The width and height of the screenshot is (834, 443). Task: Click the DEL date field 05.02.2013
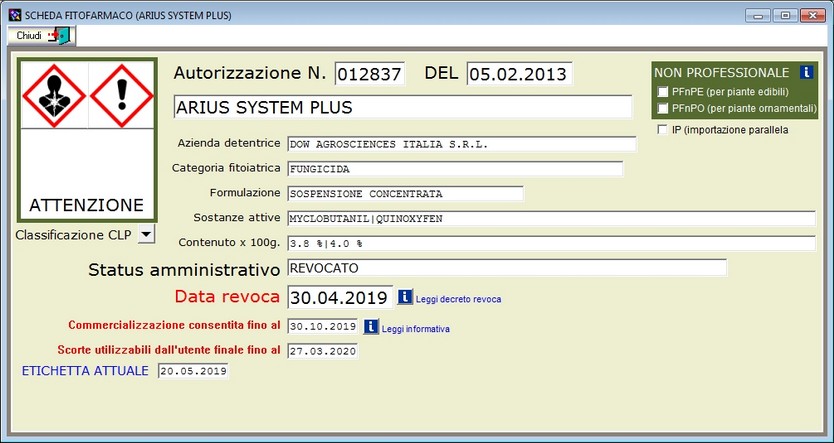[x=520, y=73]
